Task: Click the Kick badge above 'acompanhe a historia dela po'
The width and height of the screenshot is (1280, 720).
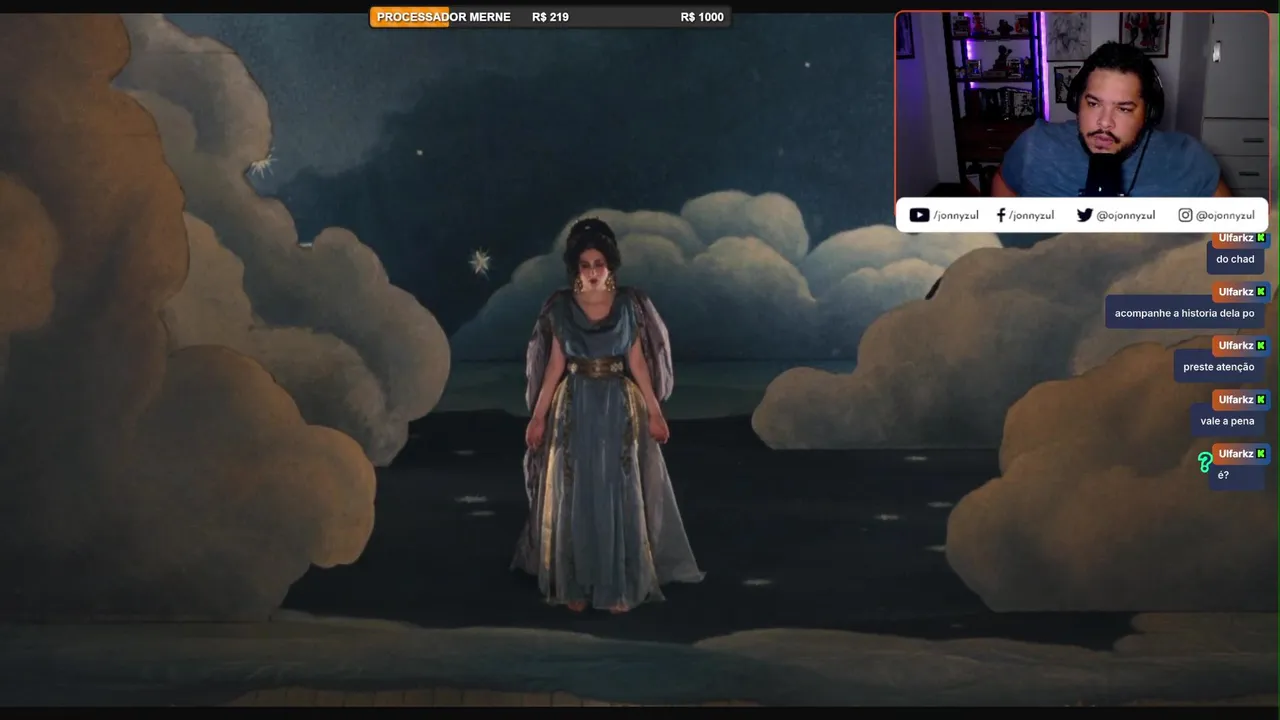Action: (x=1261, y=292)
